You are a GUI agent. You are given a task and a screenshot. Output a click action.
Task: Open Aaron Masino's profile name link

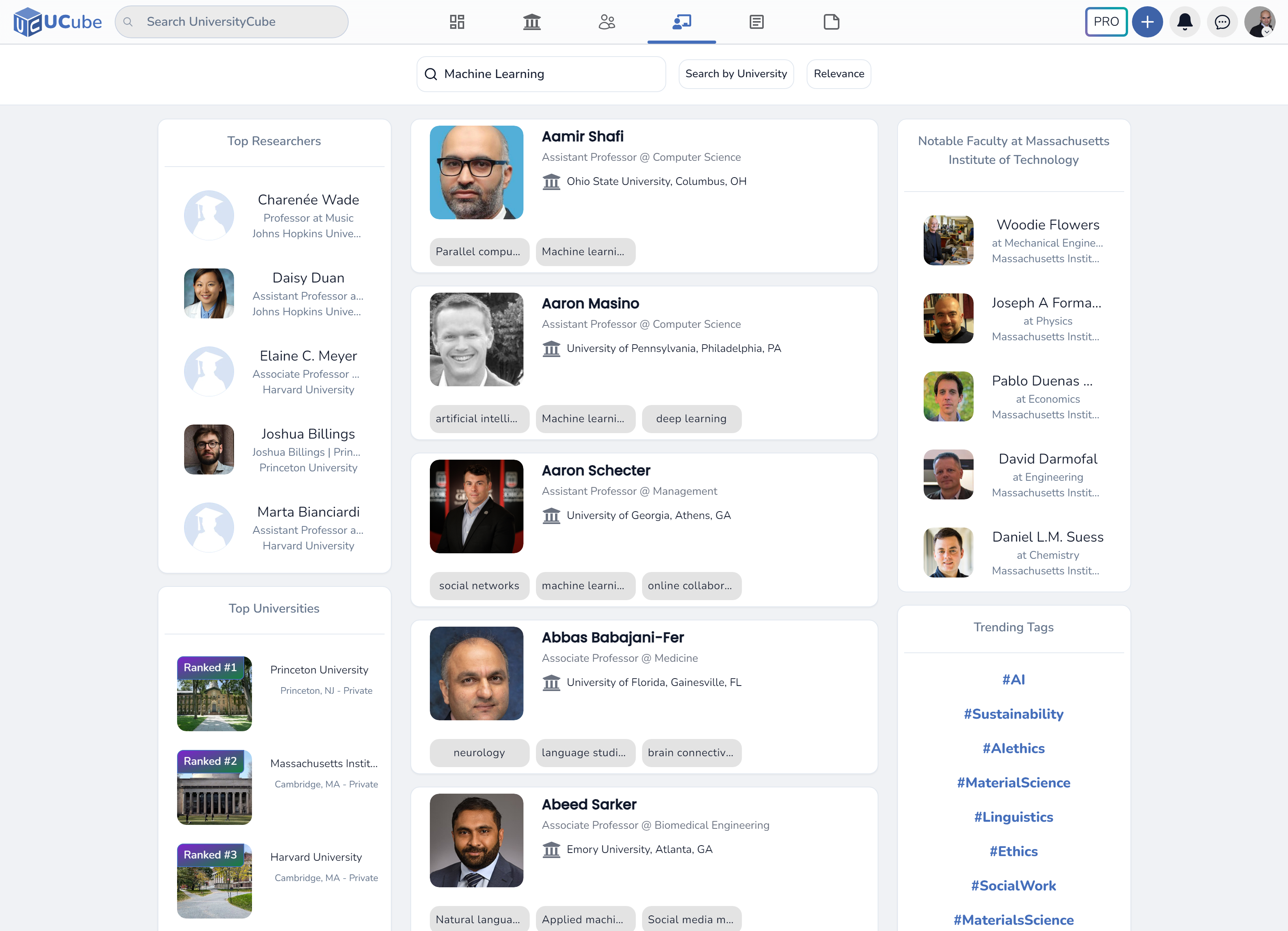pyautogui.click(x=590, y=303)
